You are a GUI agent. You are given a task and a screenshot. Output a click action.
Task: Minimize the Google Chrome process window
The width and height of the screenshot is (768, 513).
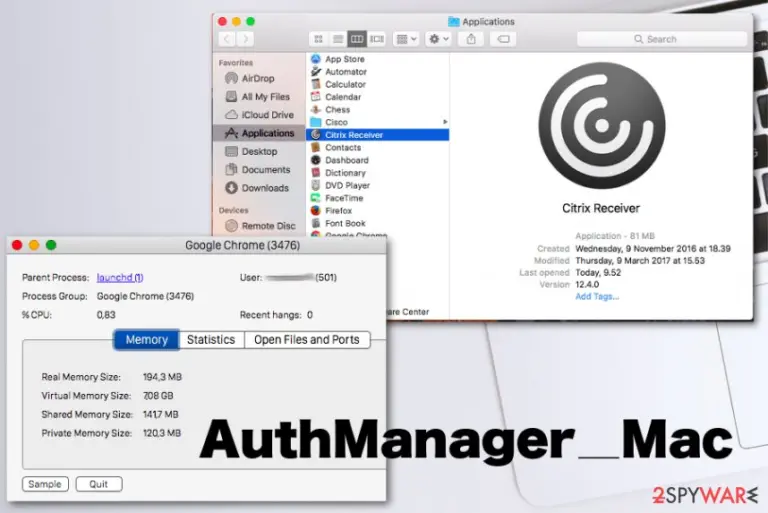[34, 245]
